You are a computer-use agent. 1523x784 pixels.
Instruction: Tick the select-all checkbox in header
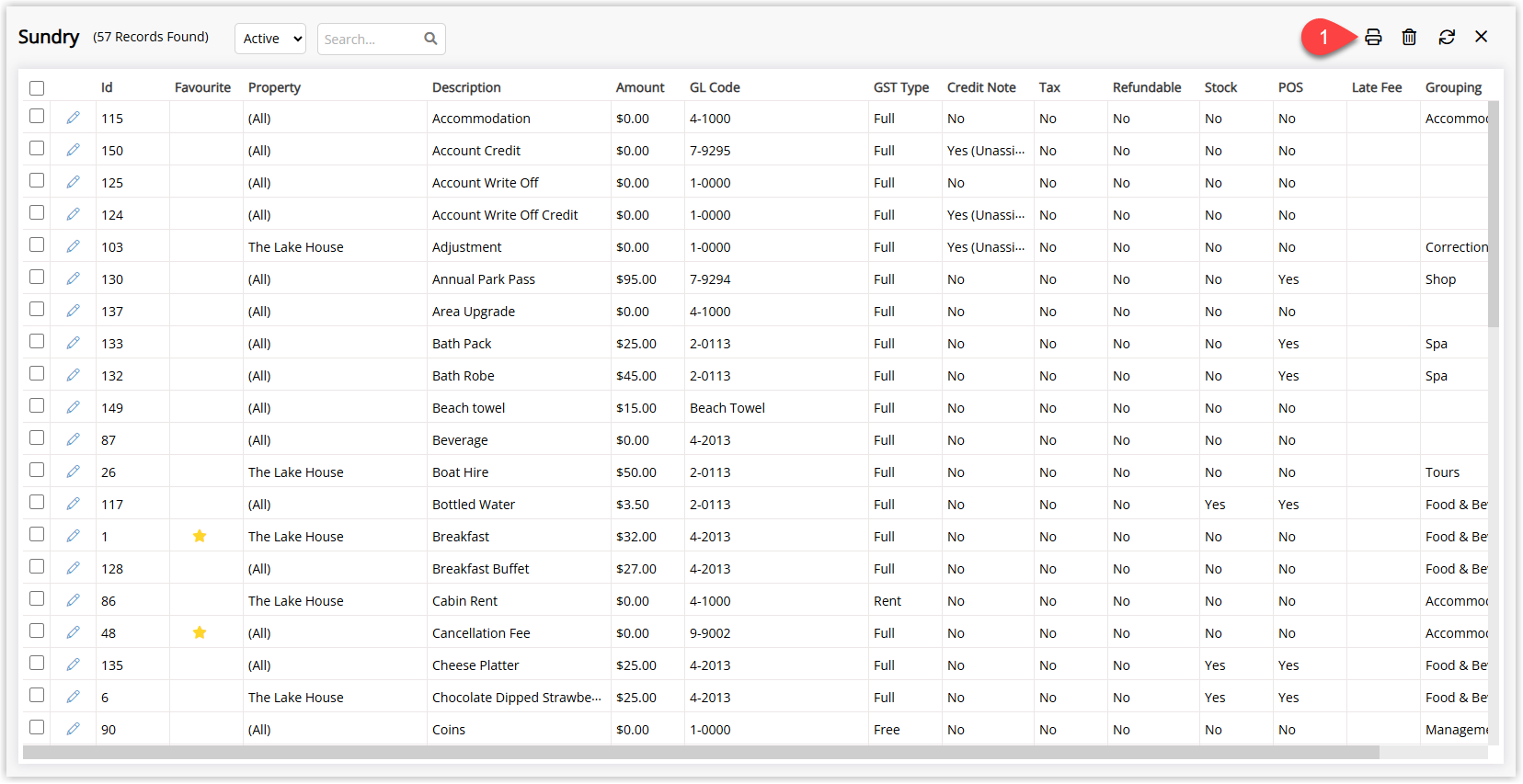coord(37,88)
